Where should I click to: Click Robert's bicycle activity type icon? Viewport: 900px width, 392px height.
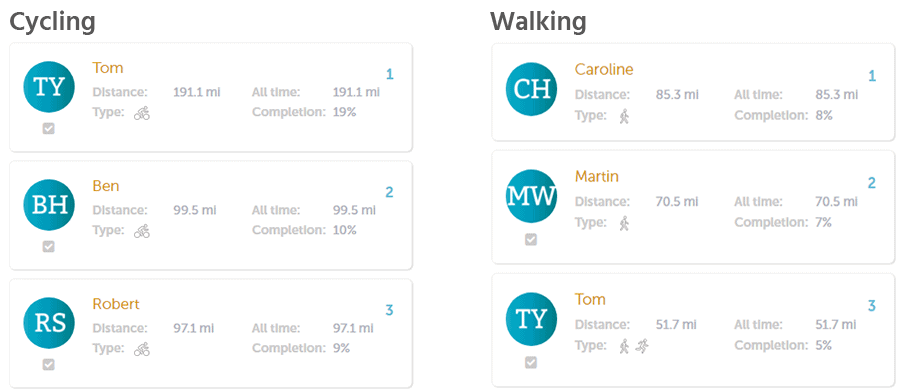coord(142,349)
